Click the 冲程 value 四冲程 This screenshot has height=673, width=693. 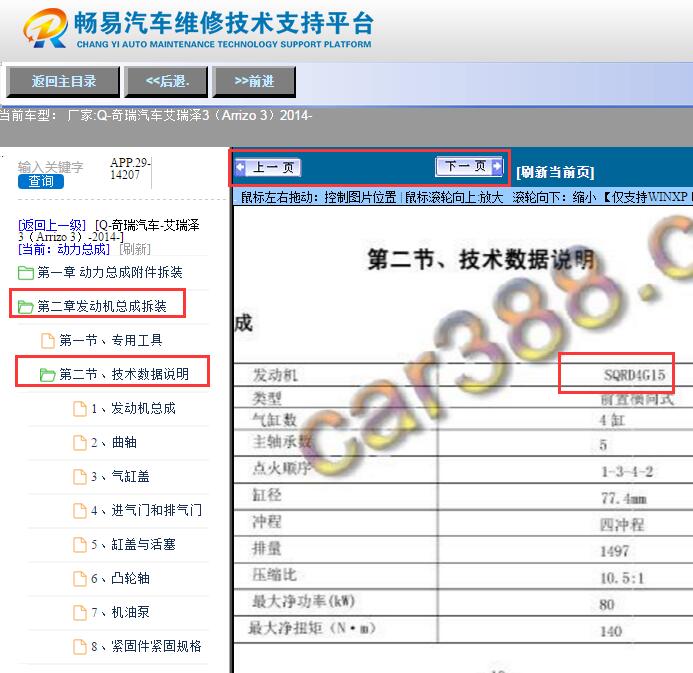click(622, 525)
